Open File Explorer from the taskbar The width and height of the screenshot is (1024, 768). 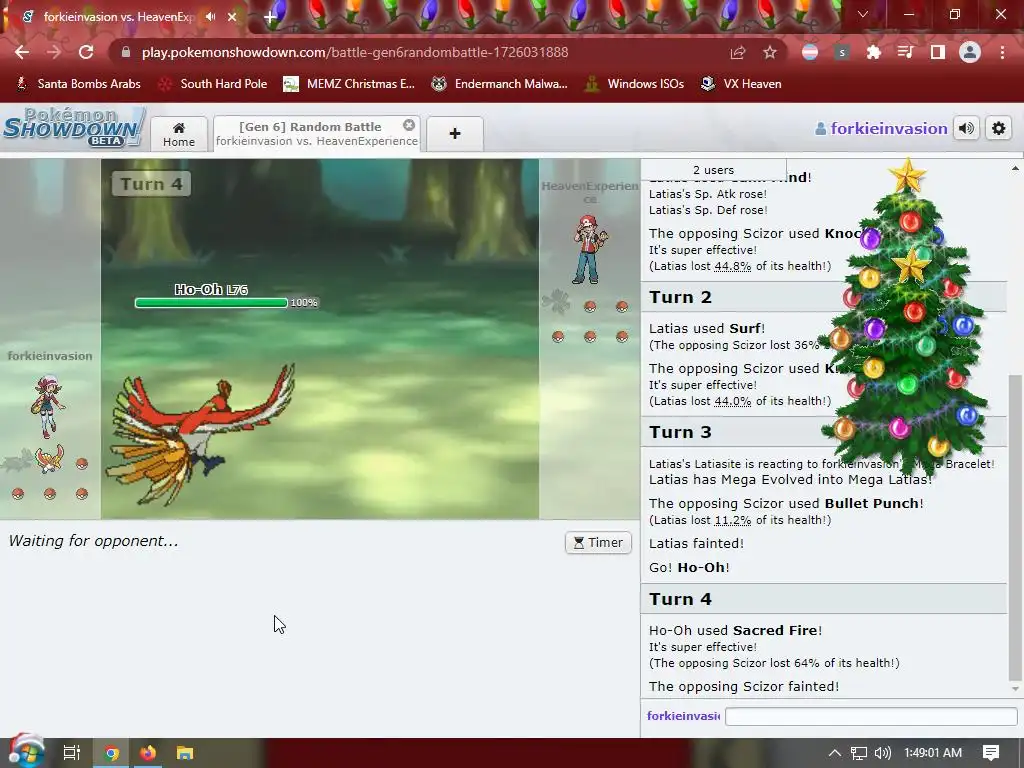[x=185, y=753]
